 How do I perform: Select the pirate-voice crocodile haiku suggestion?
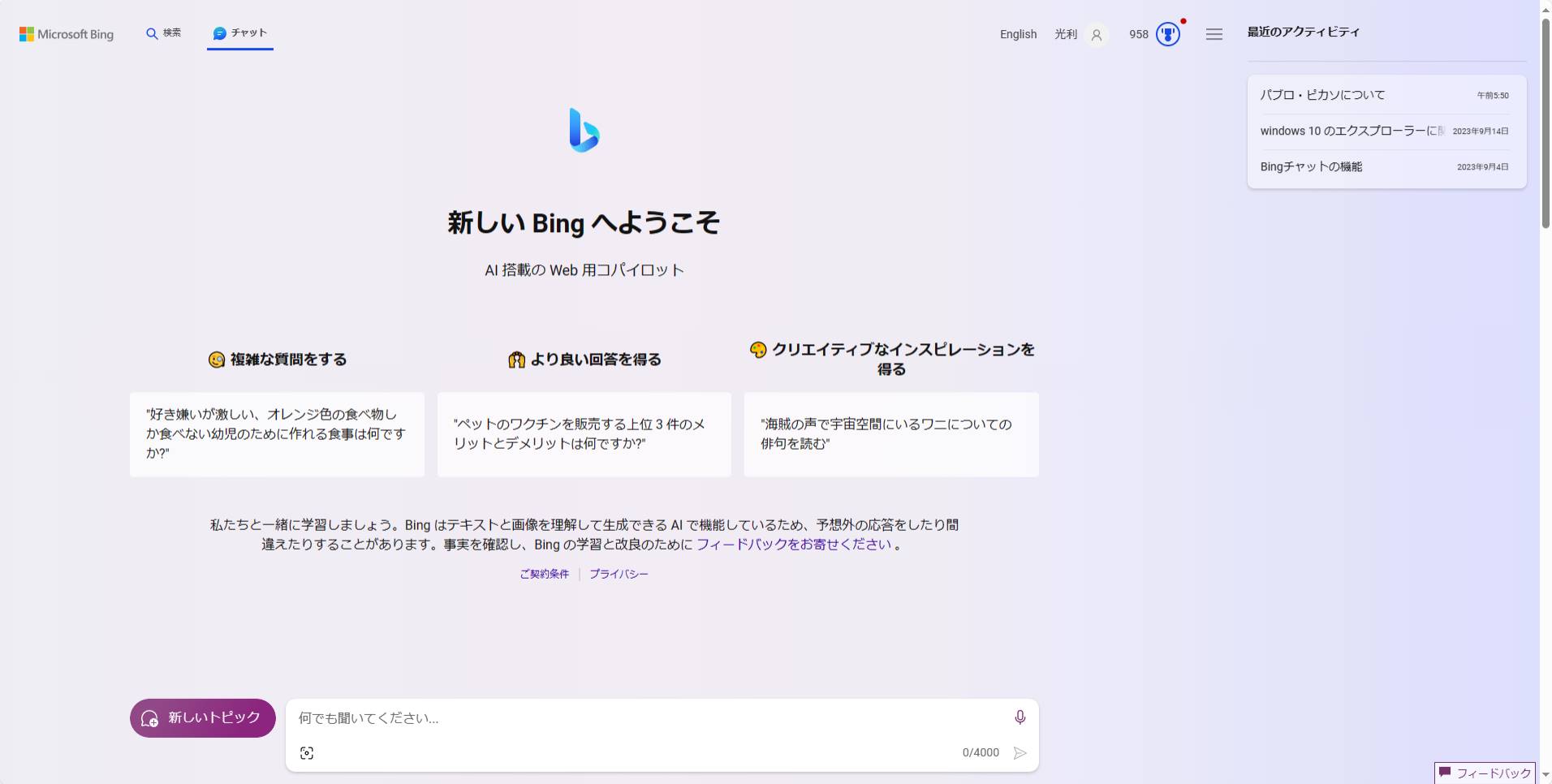(x=891, y=434)
